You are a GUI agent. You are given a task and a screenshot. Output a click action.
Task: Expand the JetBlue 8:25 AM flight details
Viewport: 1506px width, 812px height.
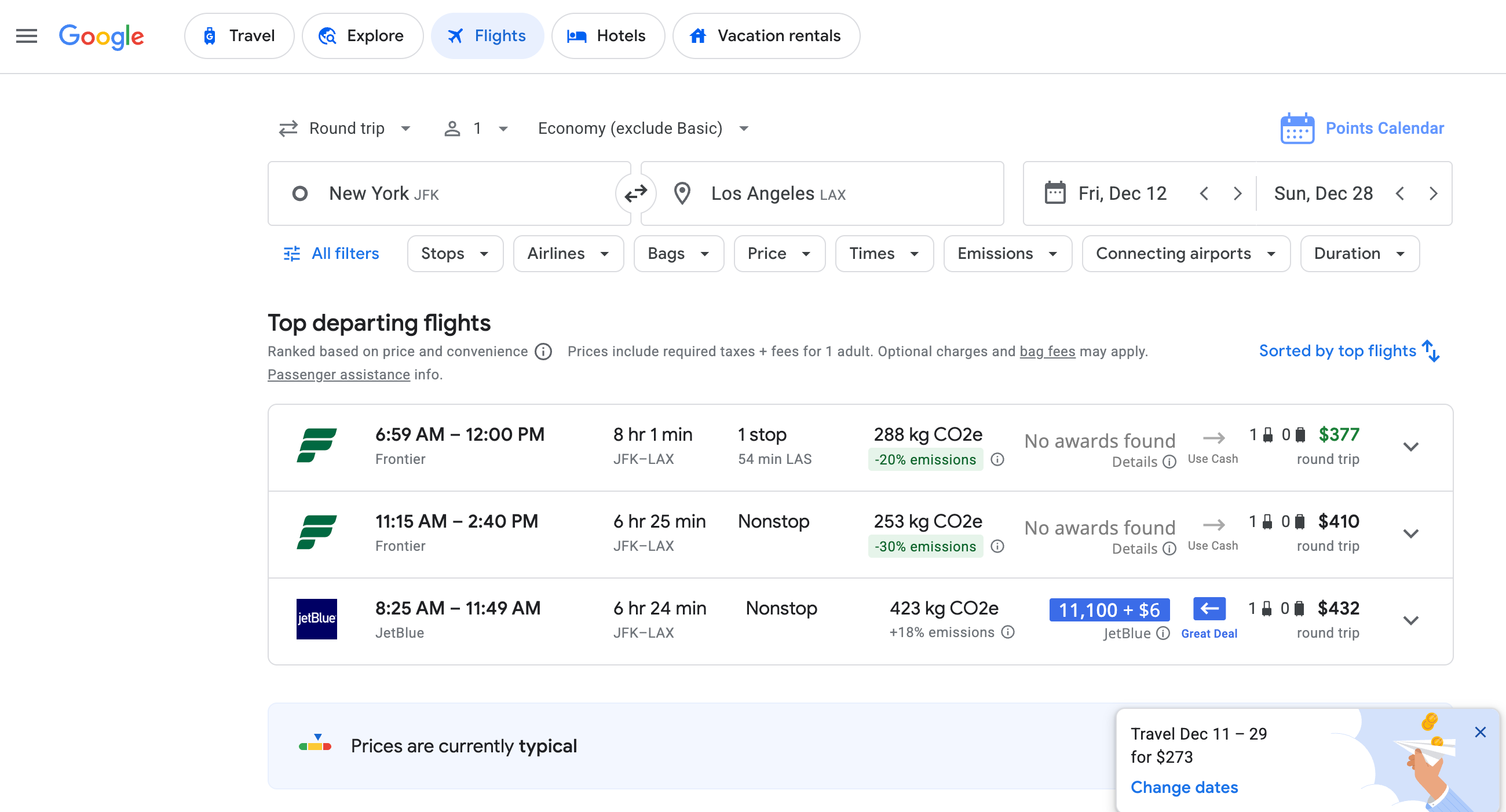[x=1410, y=620]
